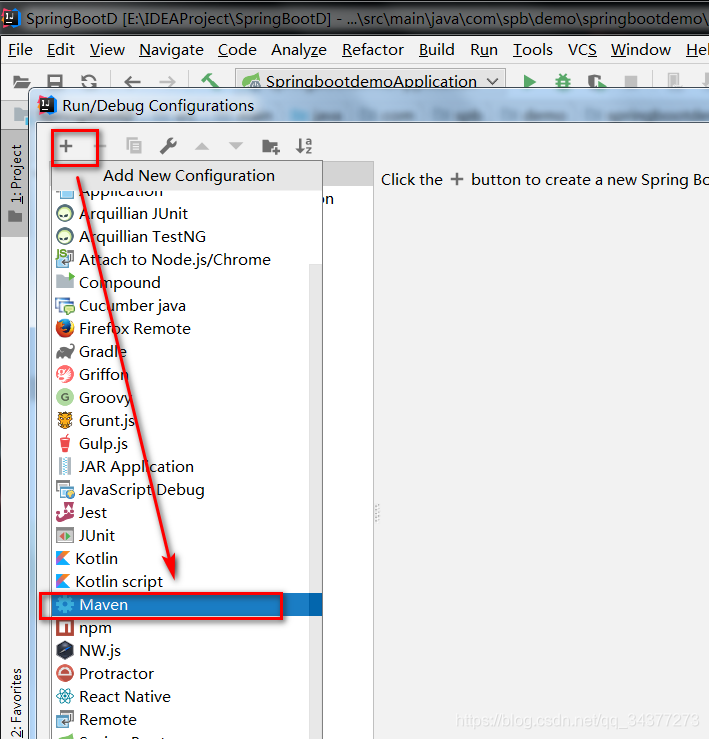Open the Edit menu
709x739 pixels.
(60, 49)
